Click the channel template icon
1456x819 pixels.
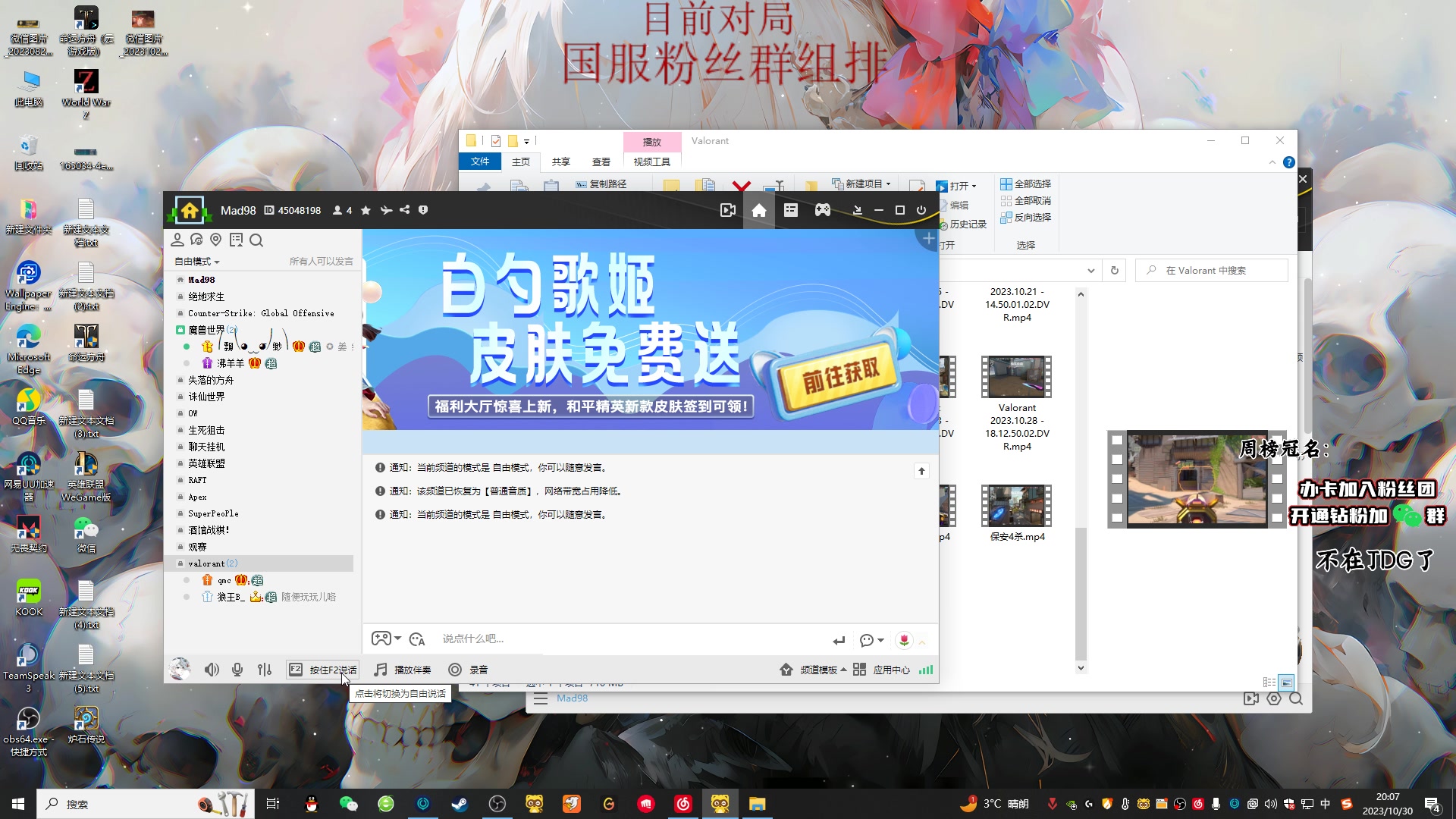coord(785,669)
